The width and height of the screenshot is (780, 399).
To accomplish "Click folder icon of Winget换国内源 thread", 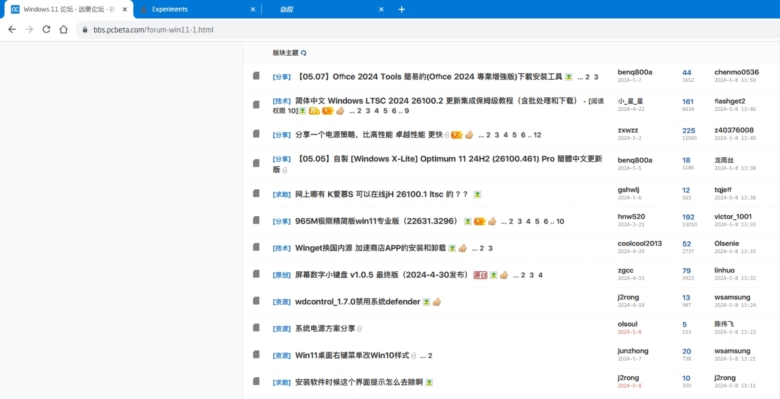I will pos(256,247).
